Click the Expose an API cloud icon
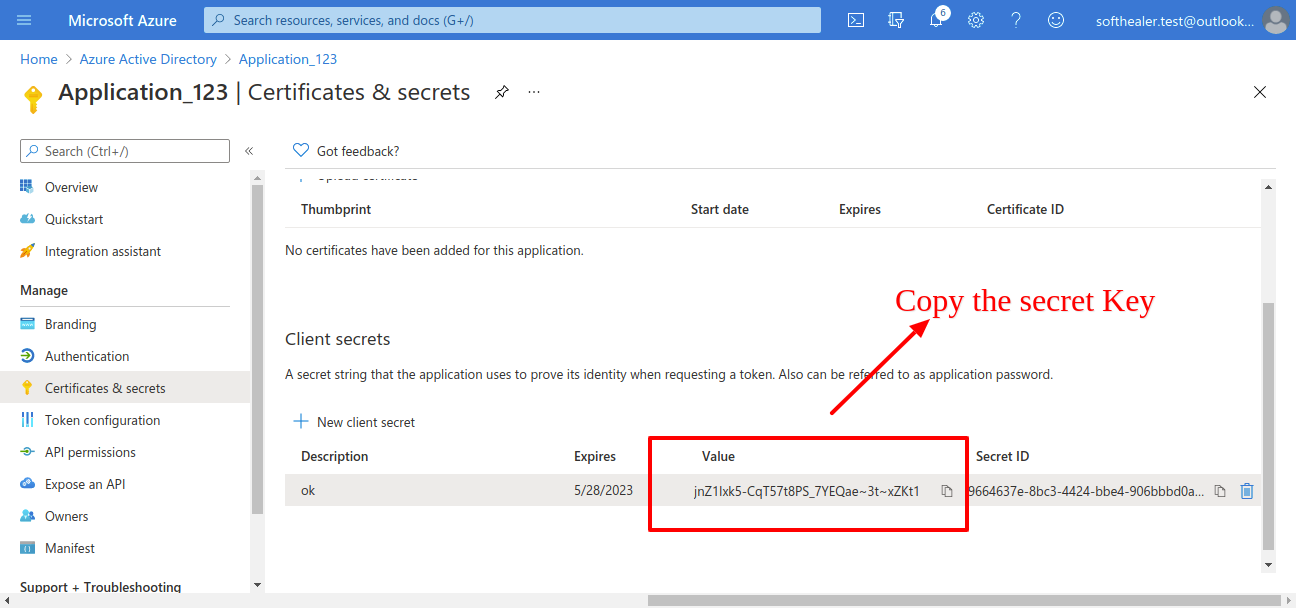Screen dimensions: 1296x608 [x=27, y=484]
